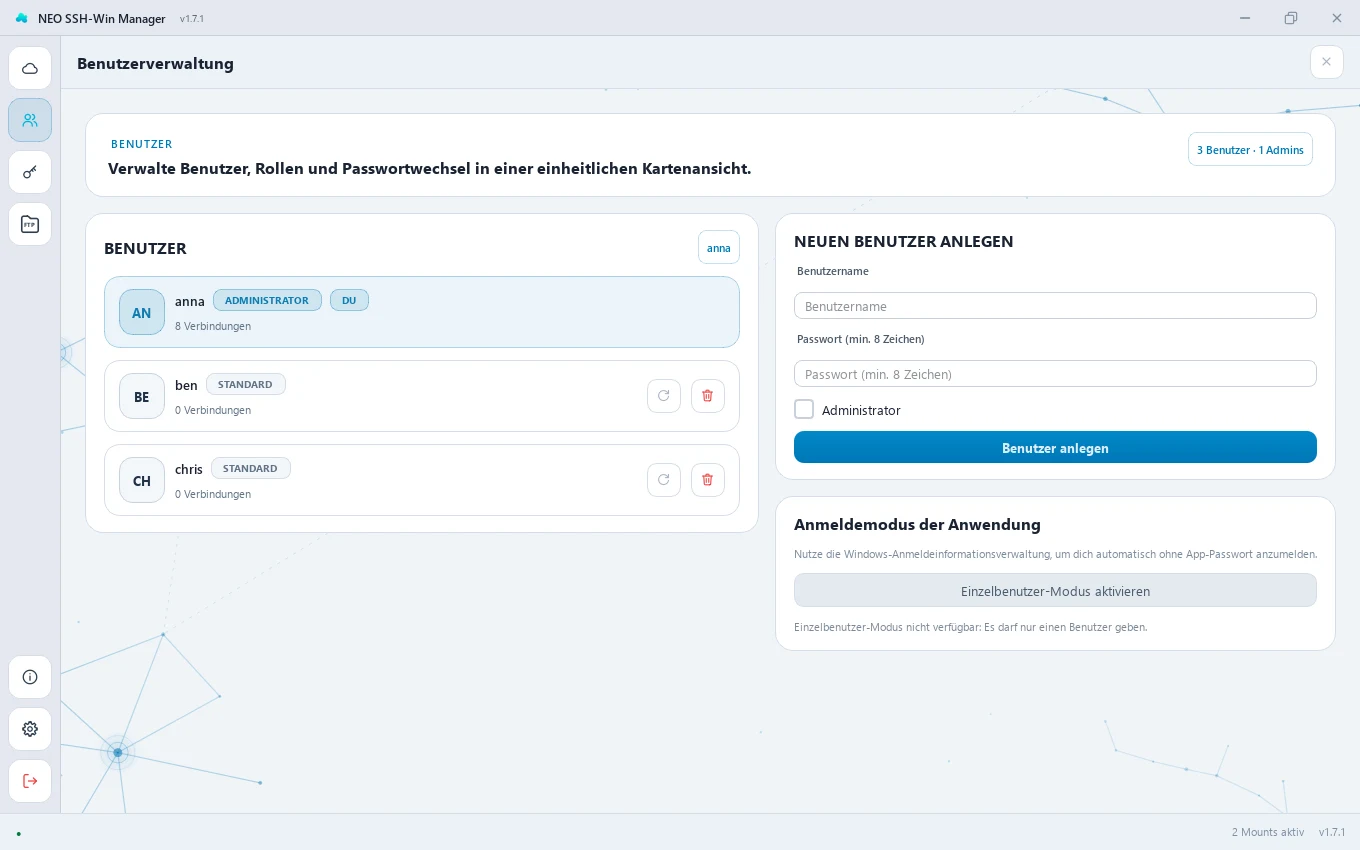
Task: Open the SSH keys sidebar icon
Action: [30, 172]
